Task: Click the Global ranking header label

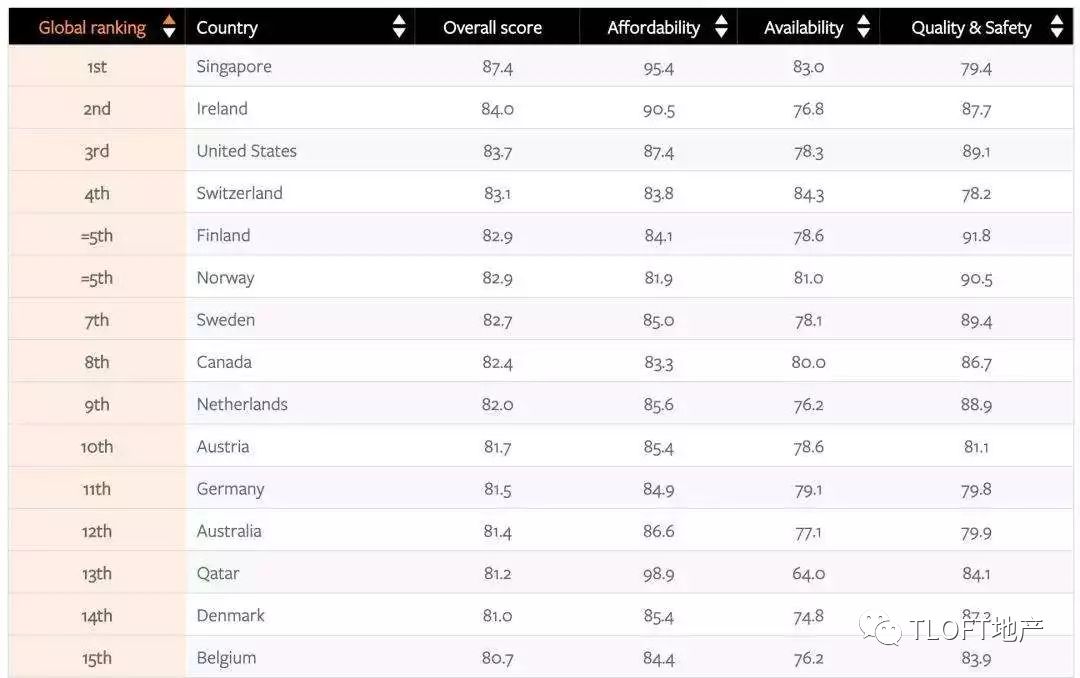Action: coord(92,28)
